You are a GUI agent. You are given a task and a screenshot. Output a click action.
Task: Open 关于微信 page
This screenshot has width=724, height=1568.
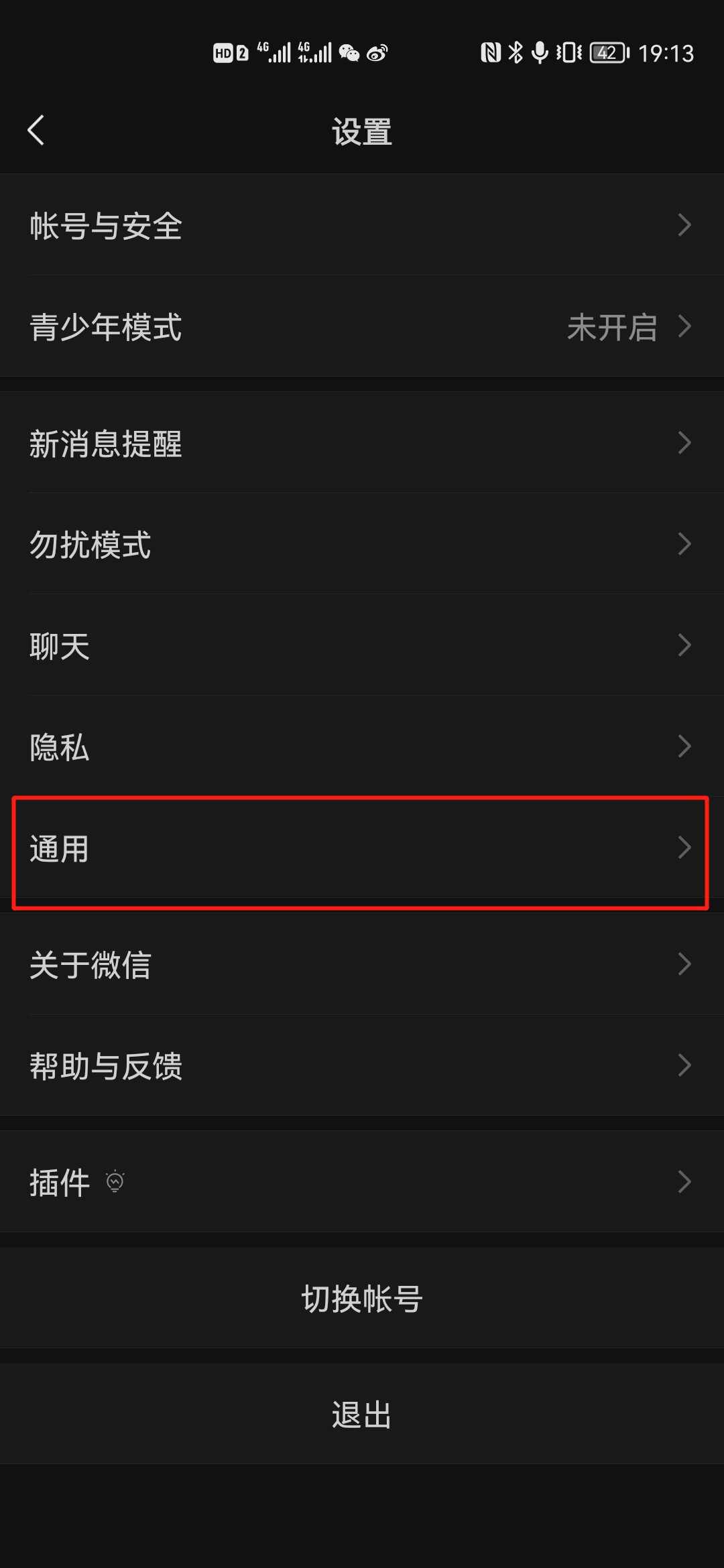coord(362,964)
